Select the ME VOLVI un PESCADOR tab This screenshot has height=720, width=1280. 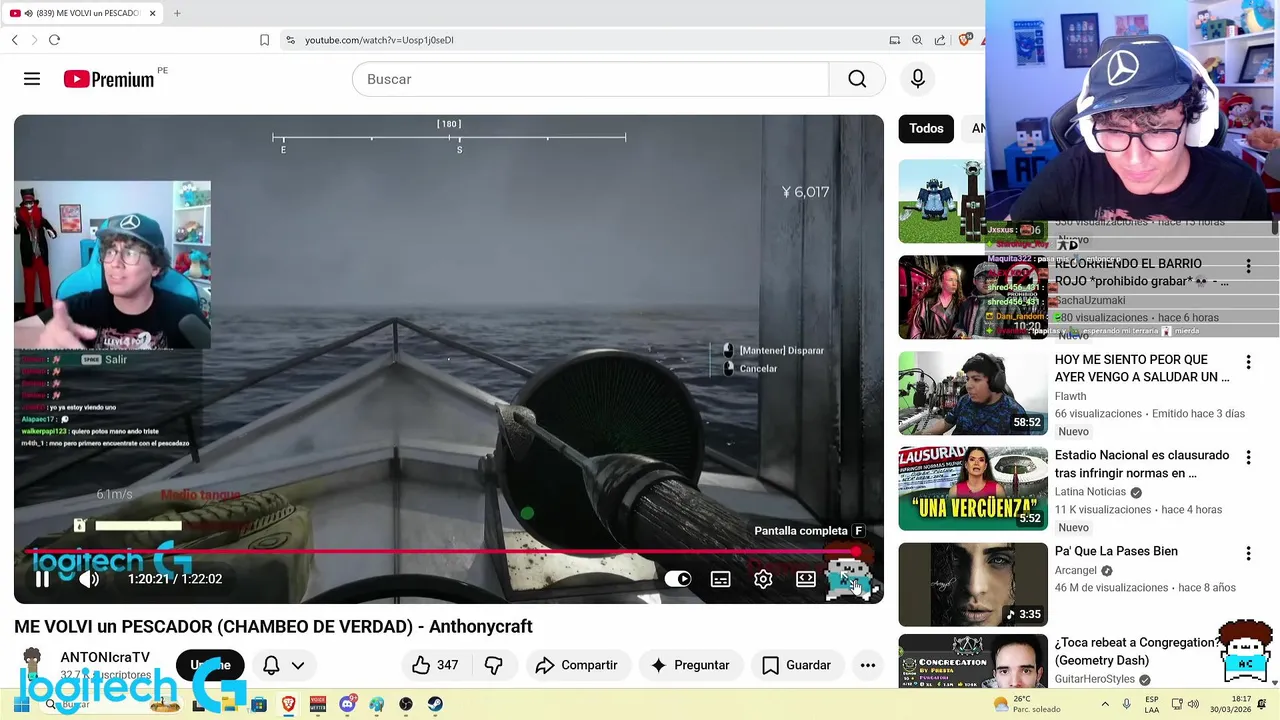pyautogui.click(x=83, y=13)
